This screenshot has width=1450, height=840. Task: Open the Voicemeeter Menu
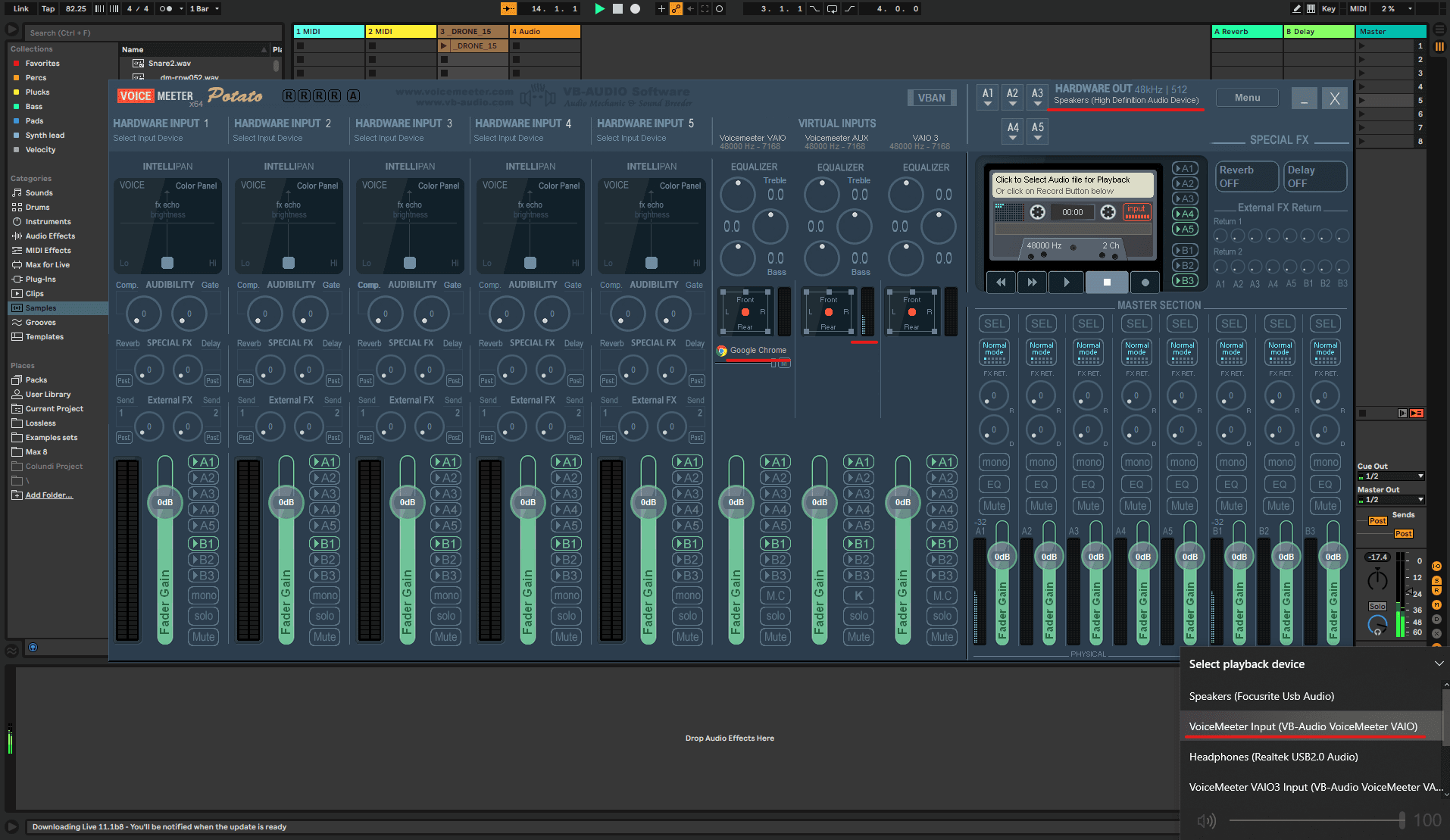tap(1247, 98)
